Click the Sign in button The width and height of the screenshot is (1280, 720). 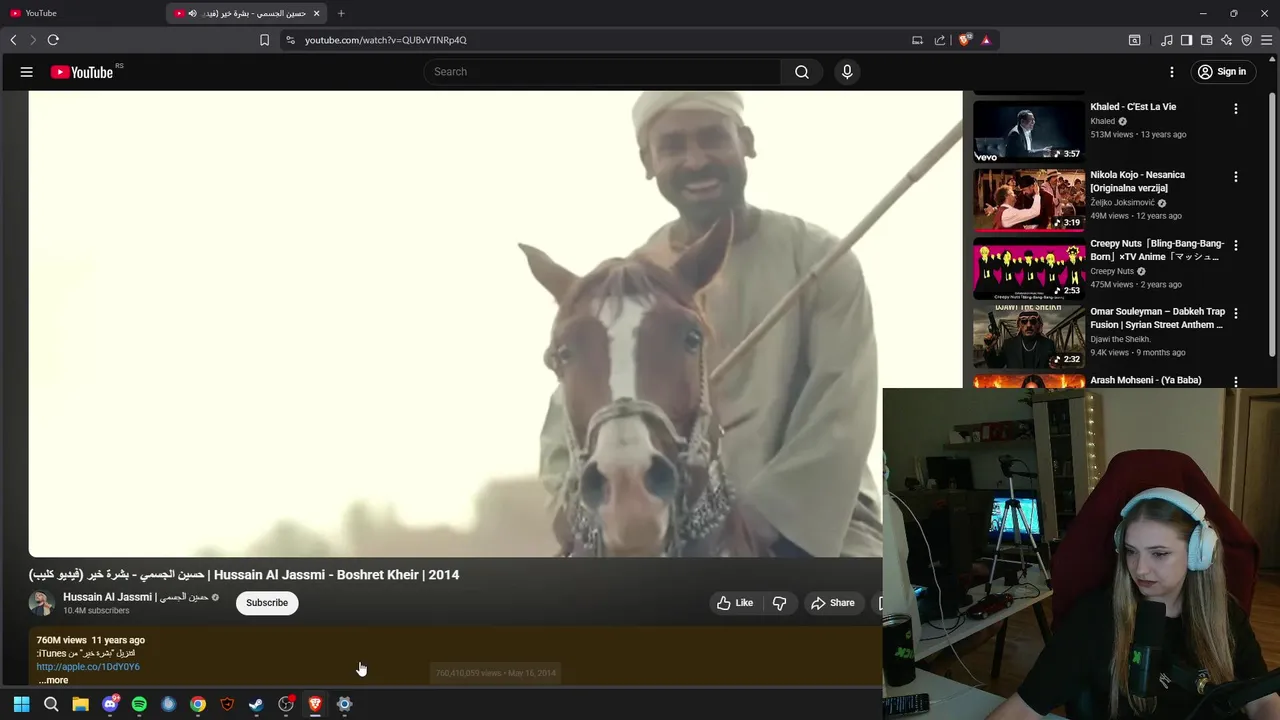pyautogui.click(x=1222, y=72)
